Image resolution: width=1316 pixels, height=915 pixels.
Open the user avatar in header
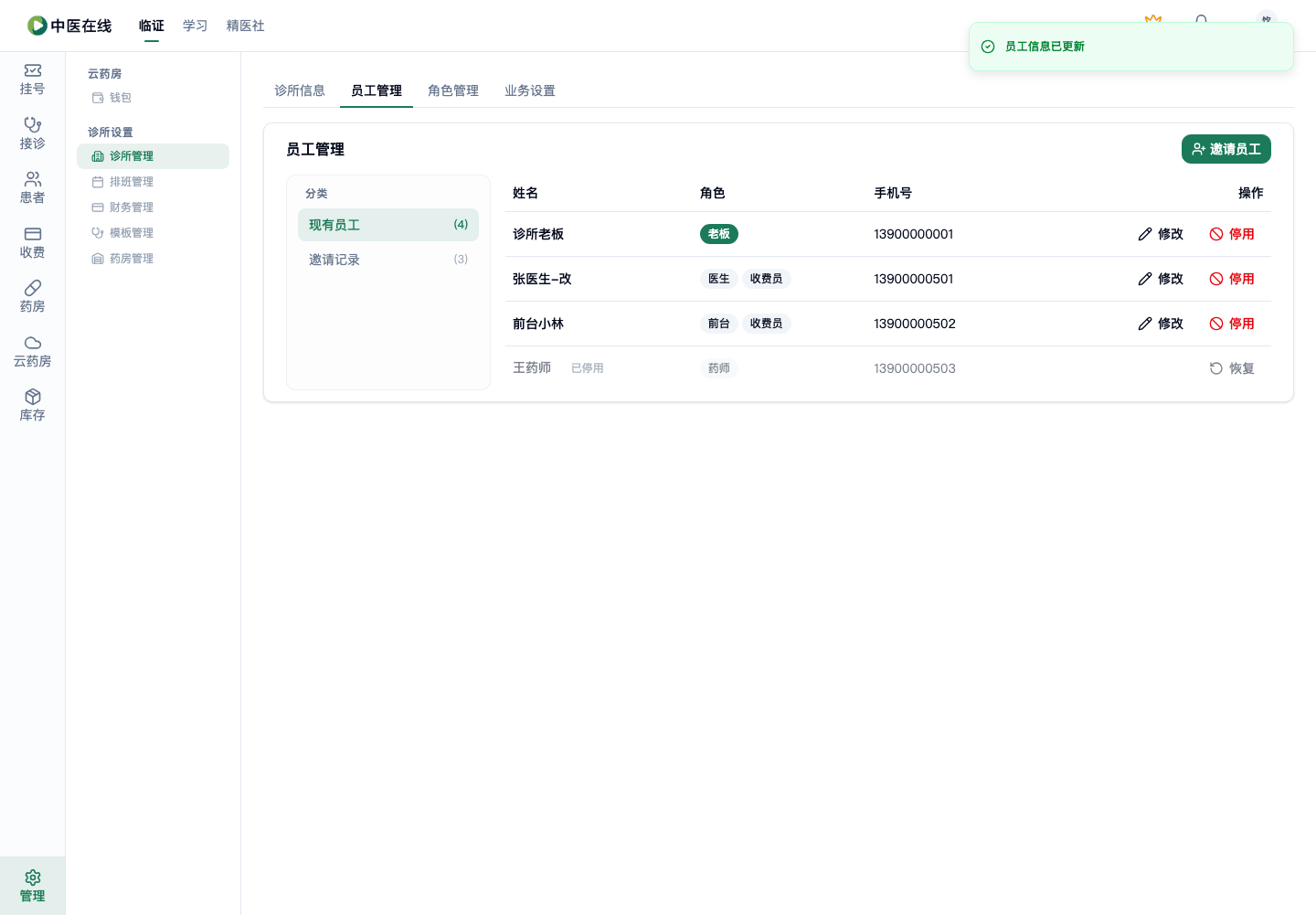click(x=1267, y=16)
